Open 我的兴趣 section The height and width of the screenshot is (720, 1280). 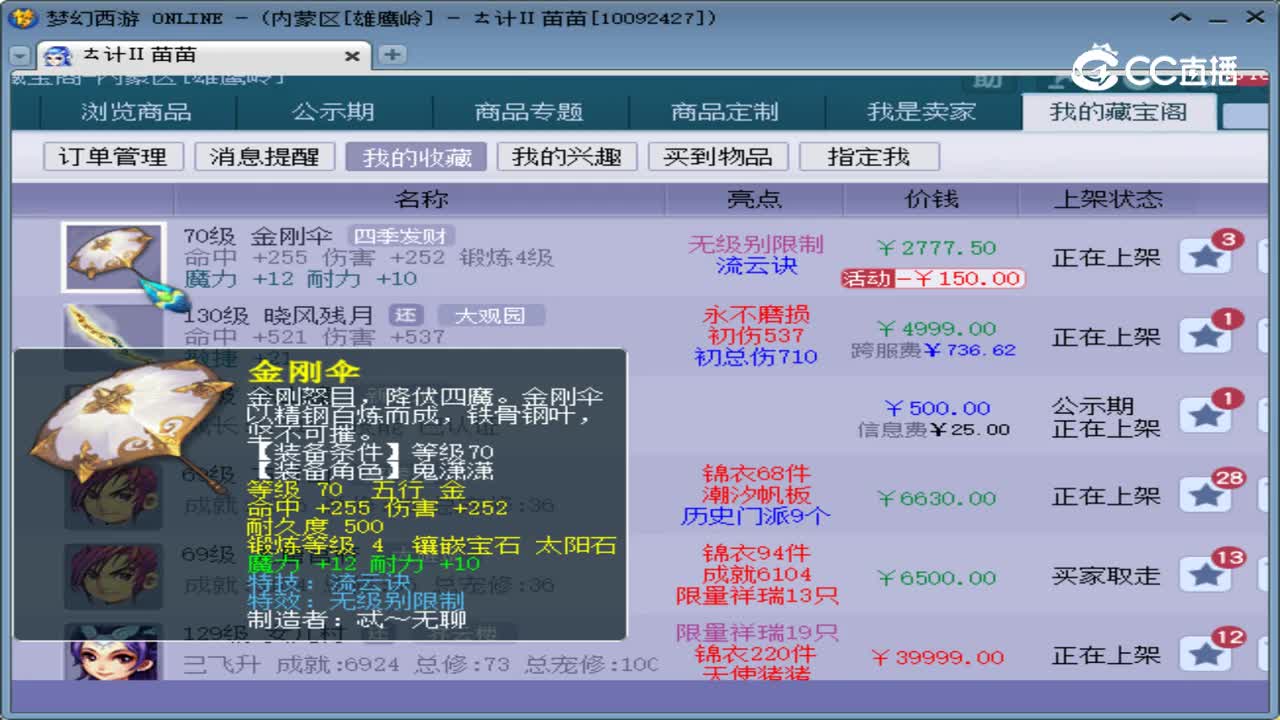[x=567, y=157]
